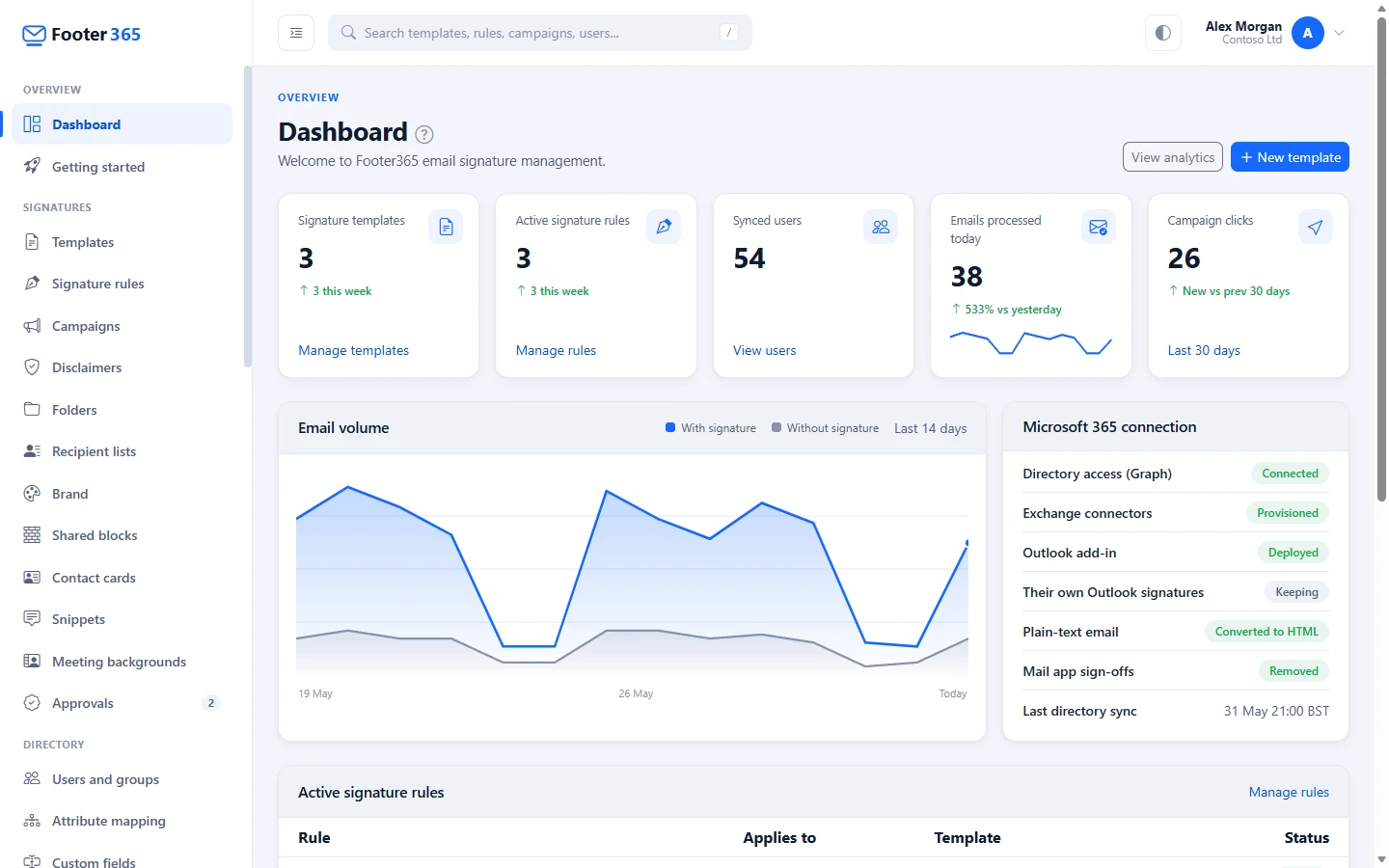Open the Getting started menu item

(x=123, y=167)
